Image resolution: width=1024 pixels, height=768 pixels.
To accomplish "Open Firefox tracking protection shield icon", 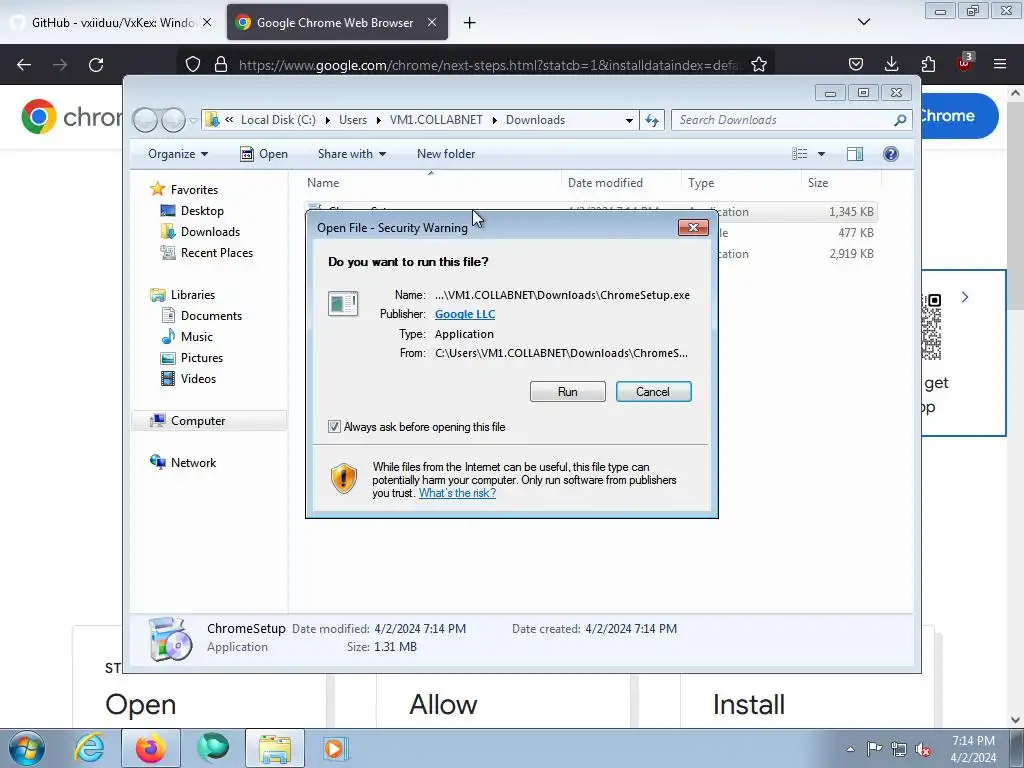I will [193, 65].
